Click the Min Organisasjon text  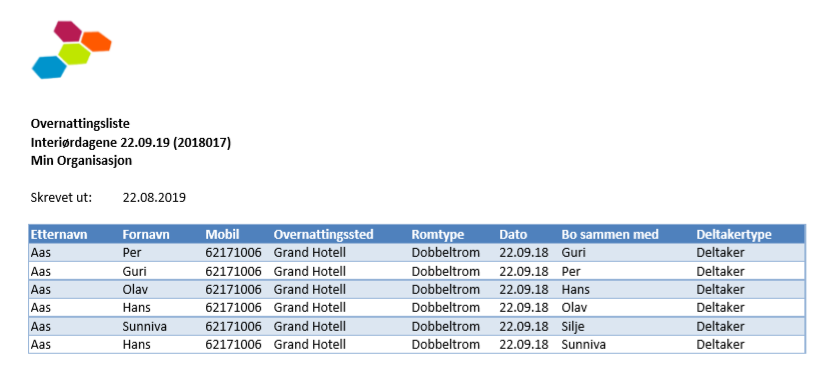[x=81, y=161]
